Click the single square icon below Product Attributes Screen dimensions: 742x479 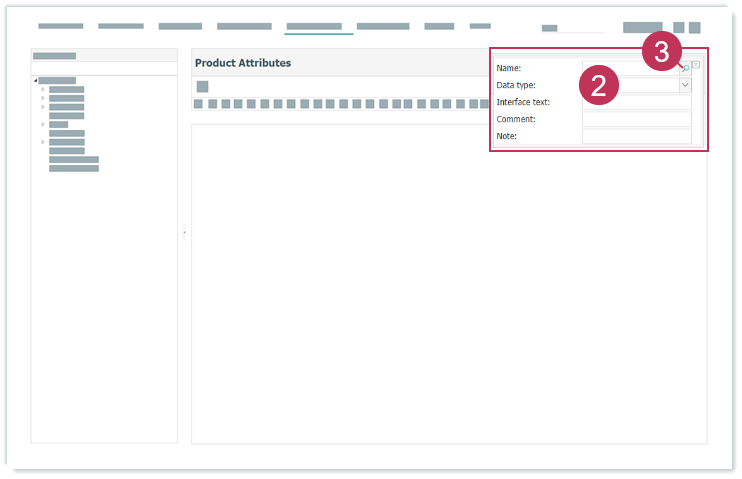202,87
